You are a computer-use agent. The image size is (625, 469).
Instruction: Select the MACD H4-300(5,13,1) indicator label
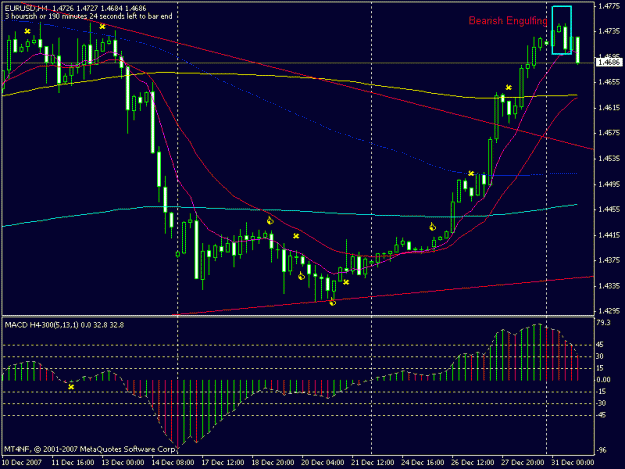pyautogui.click(x=64, y=325)
